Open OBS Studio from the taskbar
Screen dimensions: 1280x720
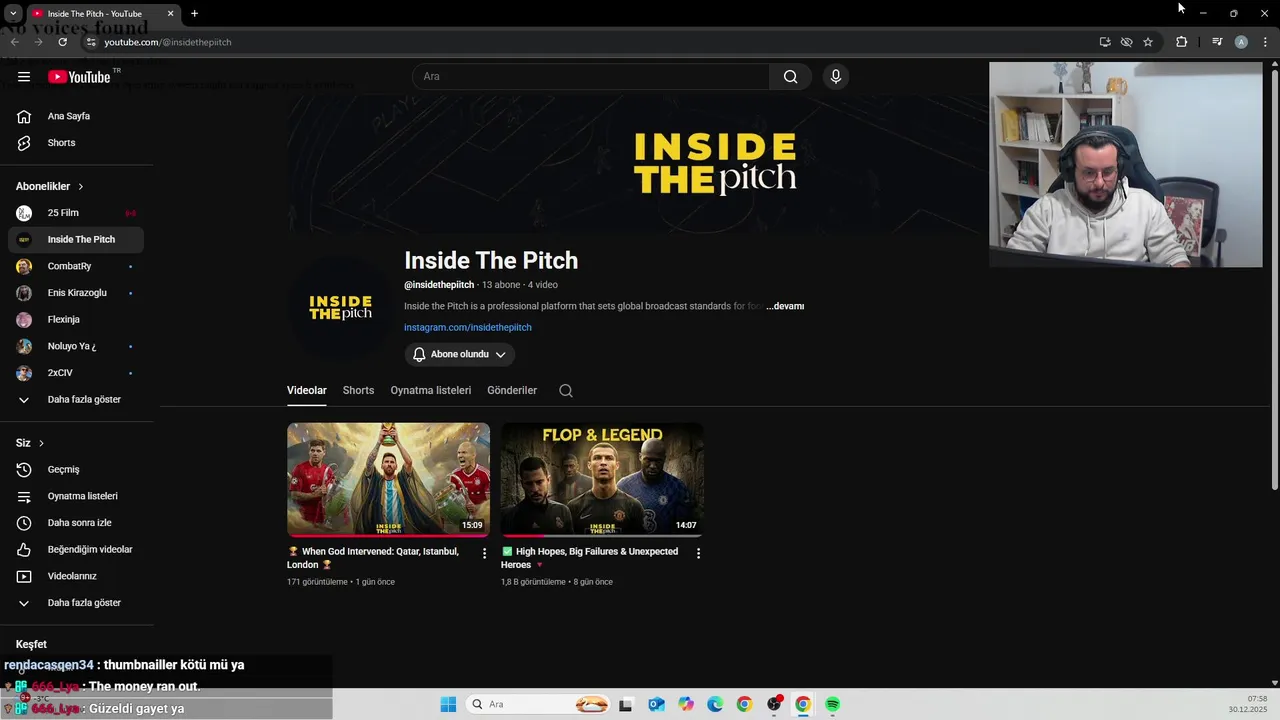[774, 704]
